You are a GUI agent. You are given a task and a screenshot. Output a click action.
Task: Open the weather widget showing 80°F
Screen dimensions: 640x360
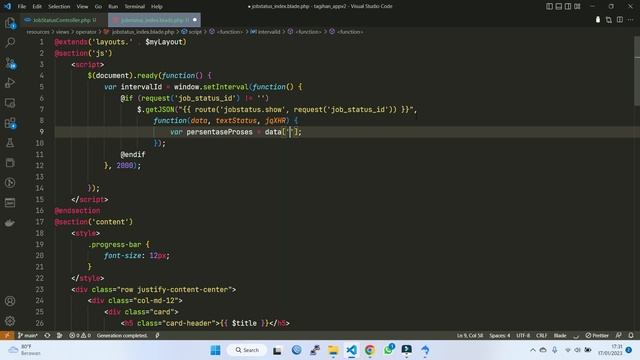point(24,350)
